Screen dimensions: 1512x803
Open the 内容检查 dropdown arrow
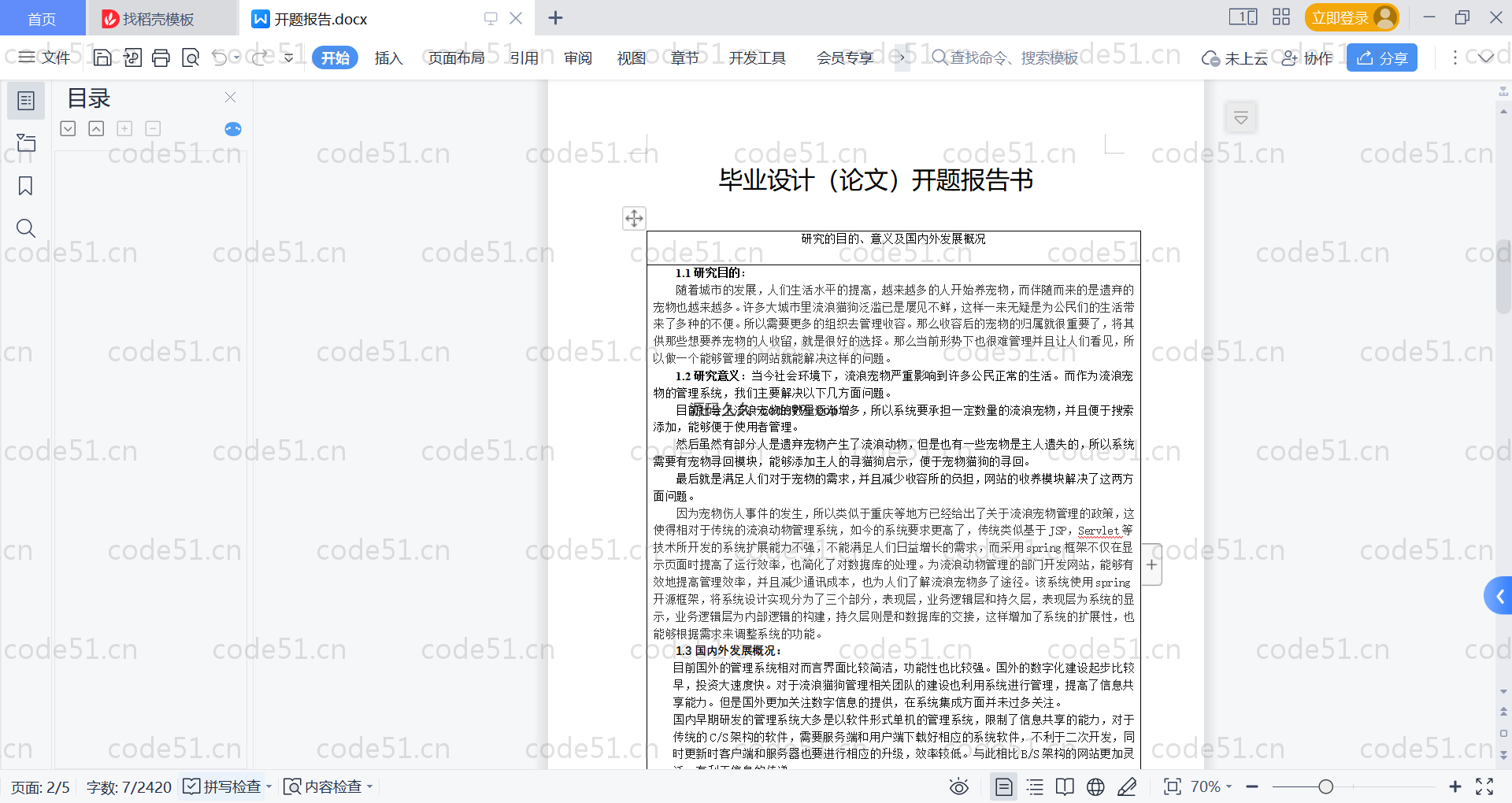370,786
